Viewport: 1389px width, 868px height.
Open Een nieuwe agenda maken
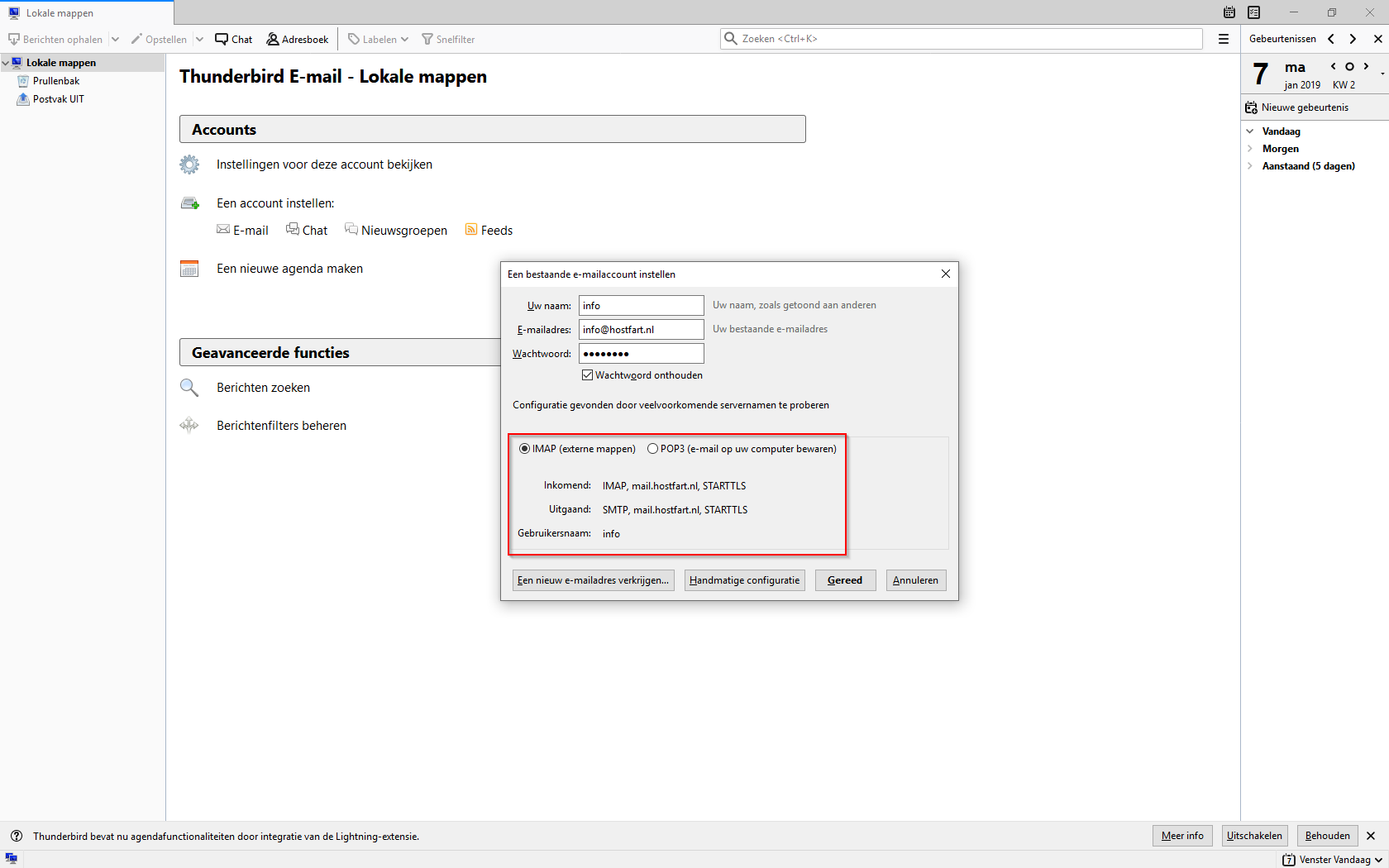point(289,269)
